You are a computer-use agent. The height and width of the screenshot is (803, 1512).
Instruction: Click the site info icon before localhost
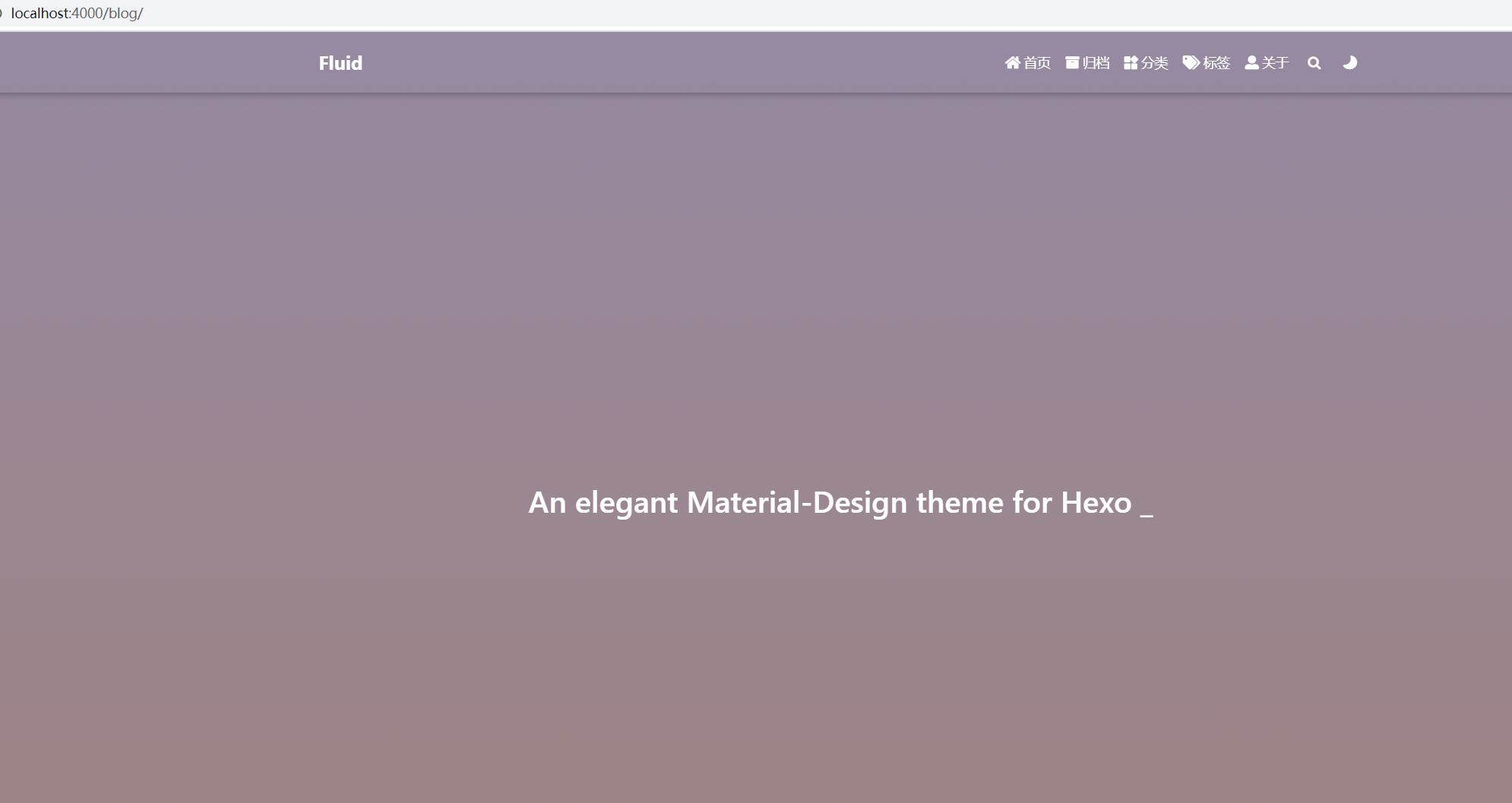(2, 14)
